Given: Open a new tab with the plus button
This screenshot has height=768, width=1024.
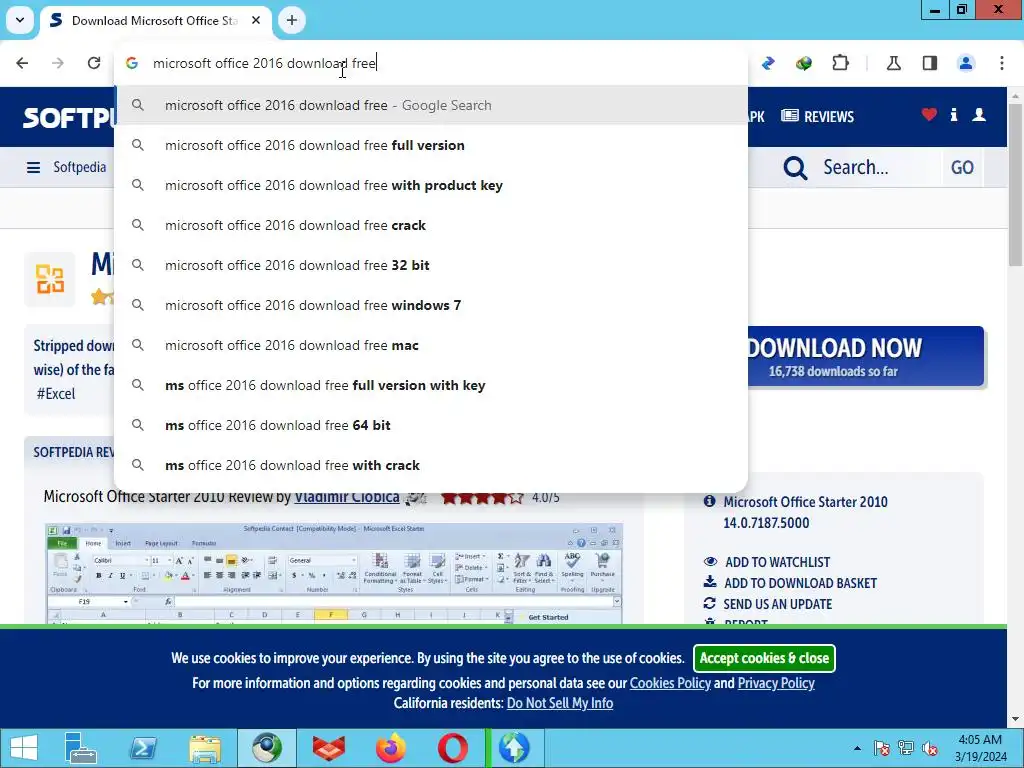Looking at the screenshot, I should [292, 20].
